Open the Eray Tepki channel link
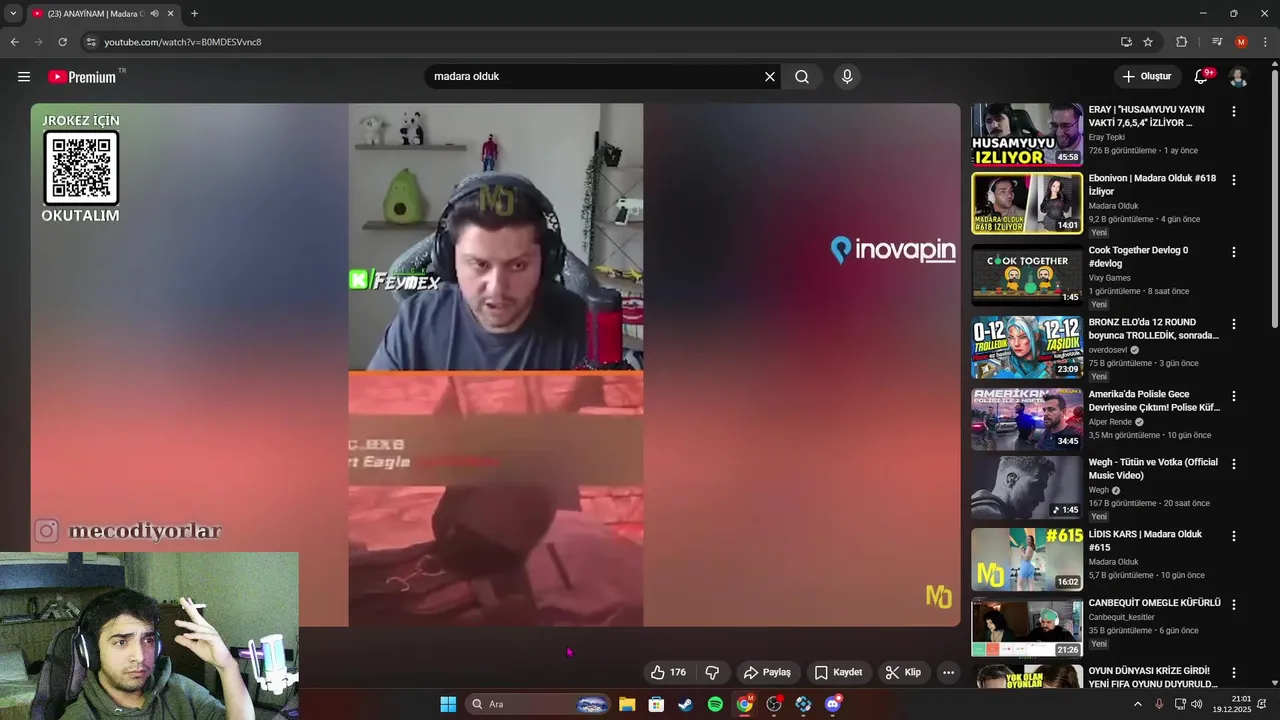 1106,137
